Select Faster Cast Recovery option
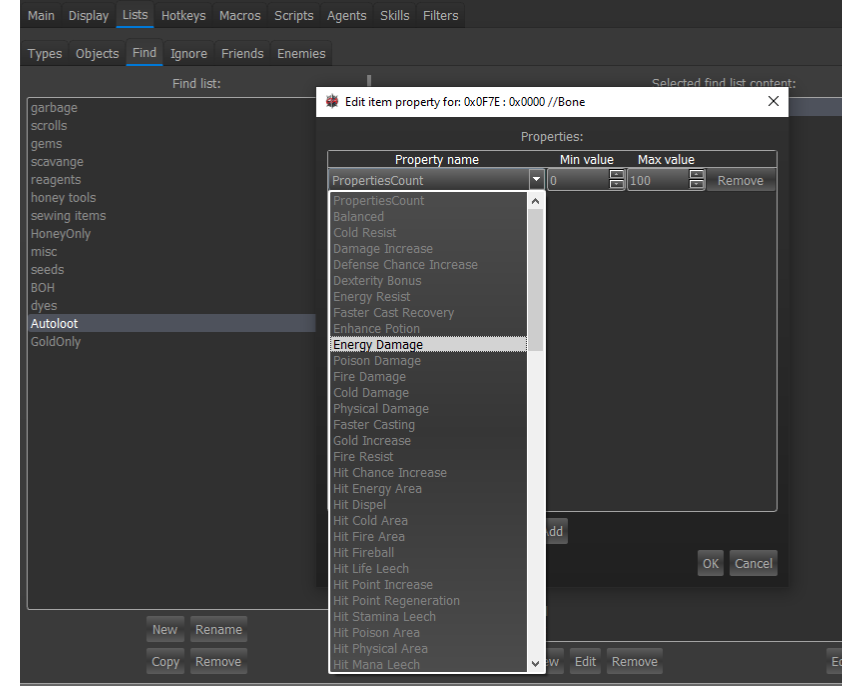The width and height of the screenshot is (862, 686). click(x=428, y=313)
